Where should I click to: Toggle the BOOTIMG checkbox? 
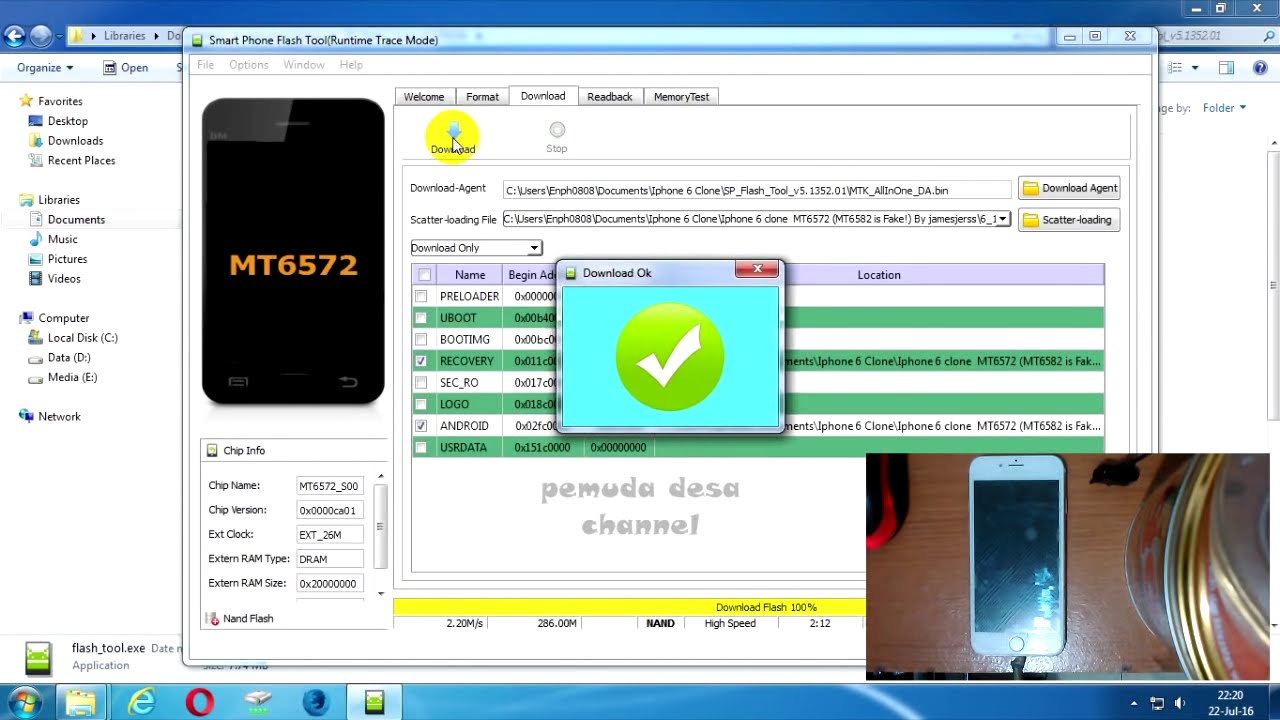(421, 339)
